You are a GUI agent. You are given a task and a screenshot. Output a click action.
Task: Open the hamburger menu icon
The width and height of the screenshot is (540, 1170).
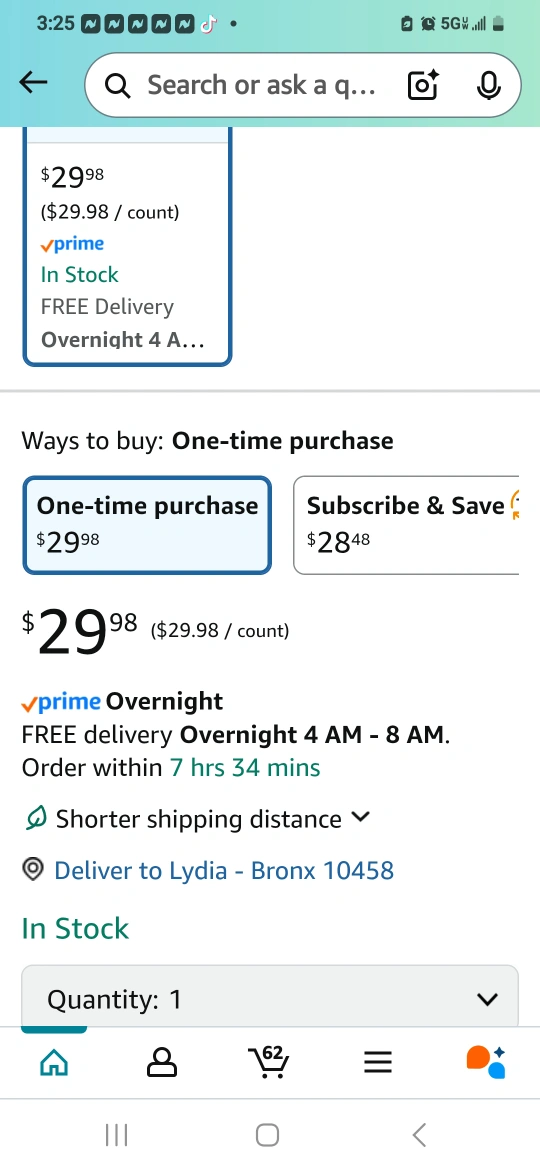point(378,1062)
